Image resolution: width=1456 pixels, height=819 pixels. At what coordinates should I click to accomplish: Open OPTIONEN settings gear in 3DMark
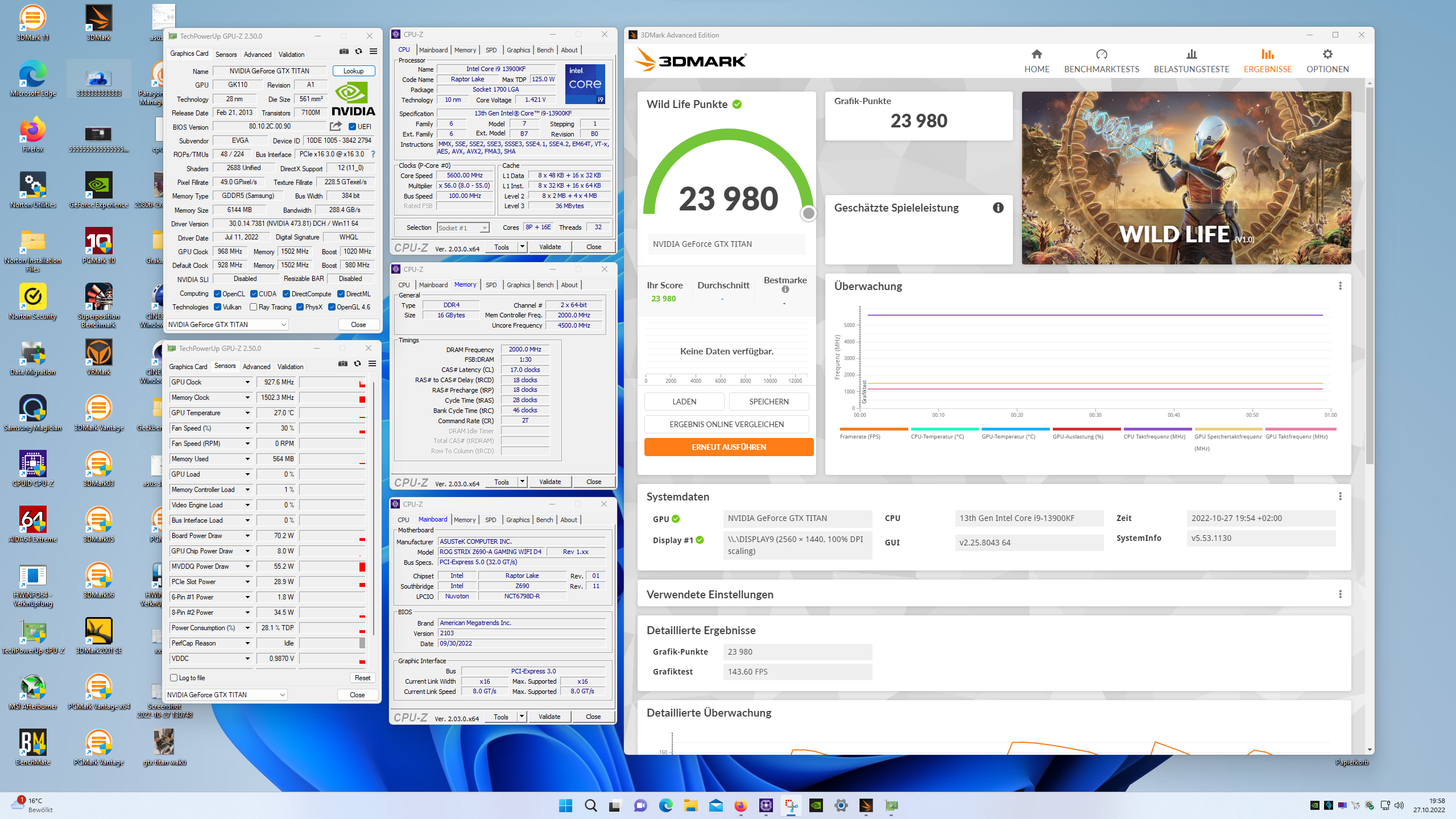(x=1327, y=61)
